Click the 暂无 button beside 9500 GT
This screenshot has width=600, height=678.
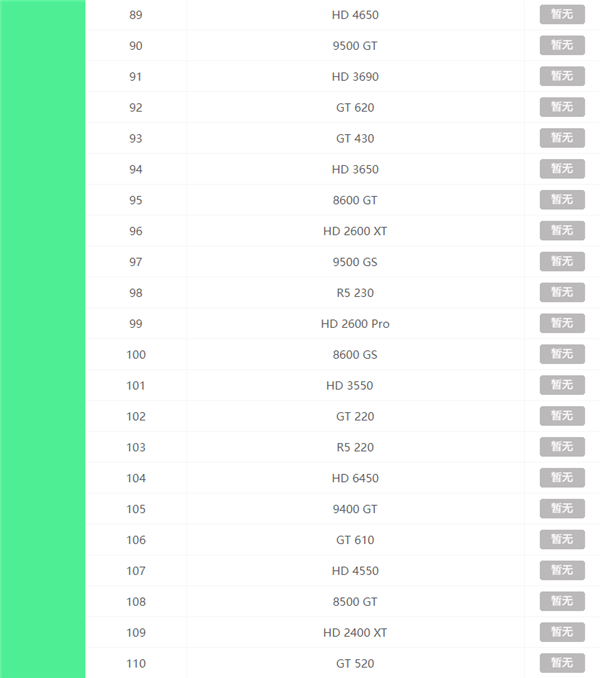coord(562,46)
